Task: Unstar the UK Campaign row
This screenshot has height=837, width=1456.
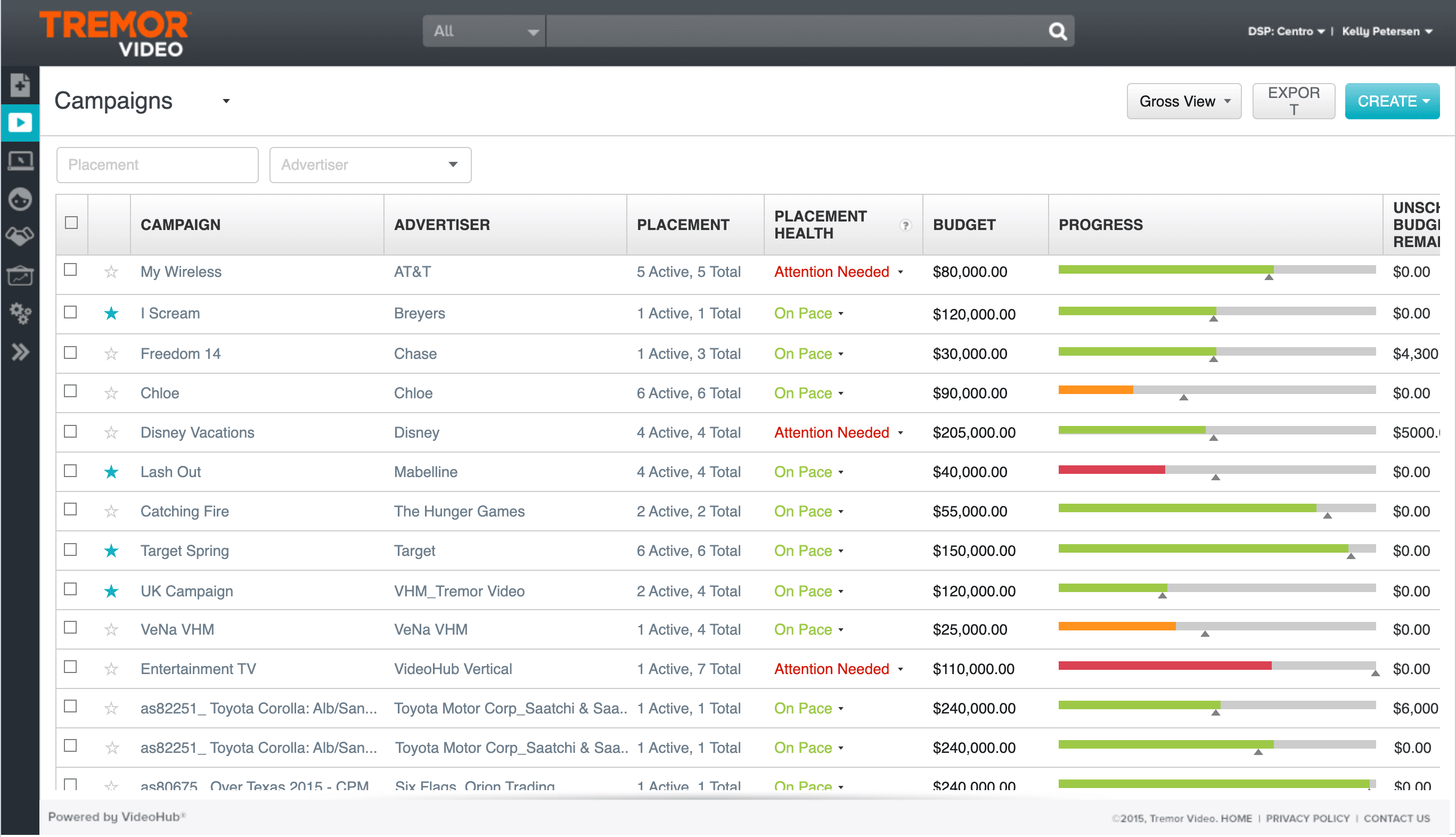Action: point(111,591)
